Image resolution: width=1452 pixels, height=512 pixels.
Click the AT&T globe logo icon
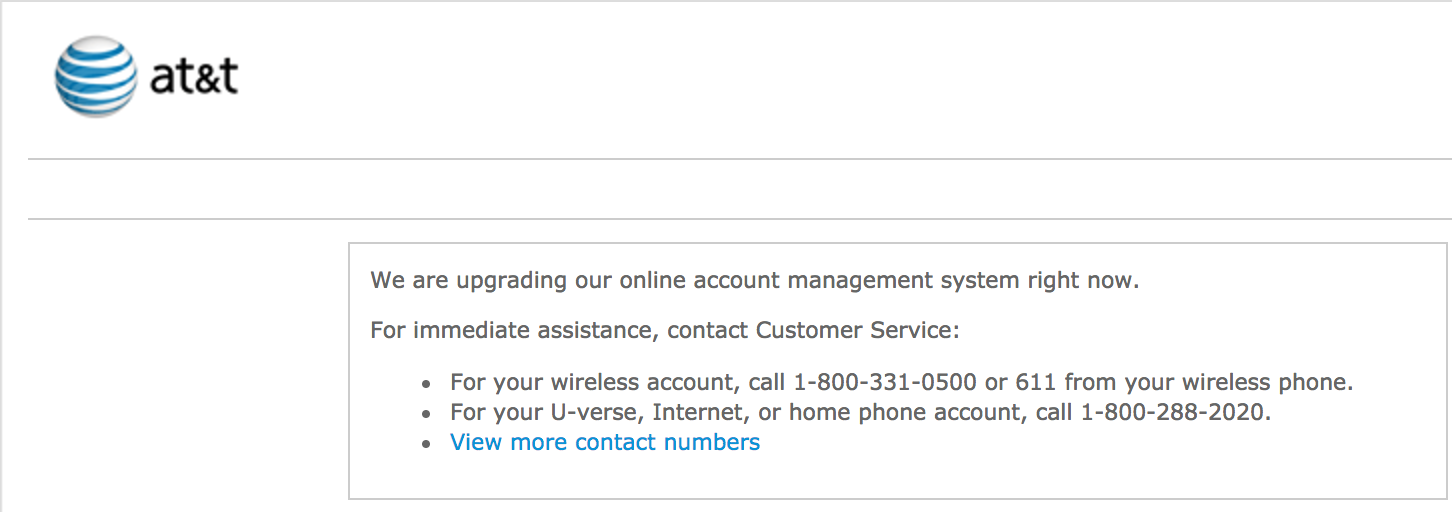pyautogui.click(x=96, y=76)
